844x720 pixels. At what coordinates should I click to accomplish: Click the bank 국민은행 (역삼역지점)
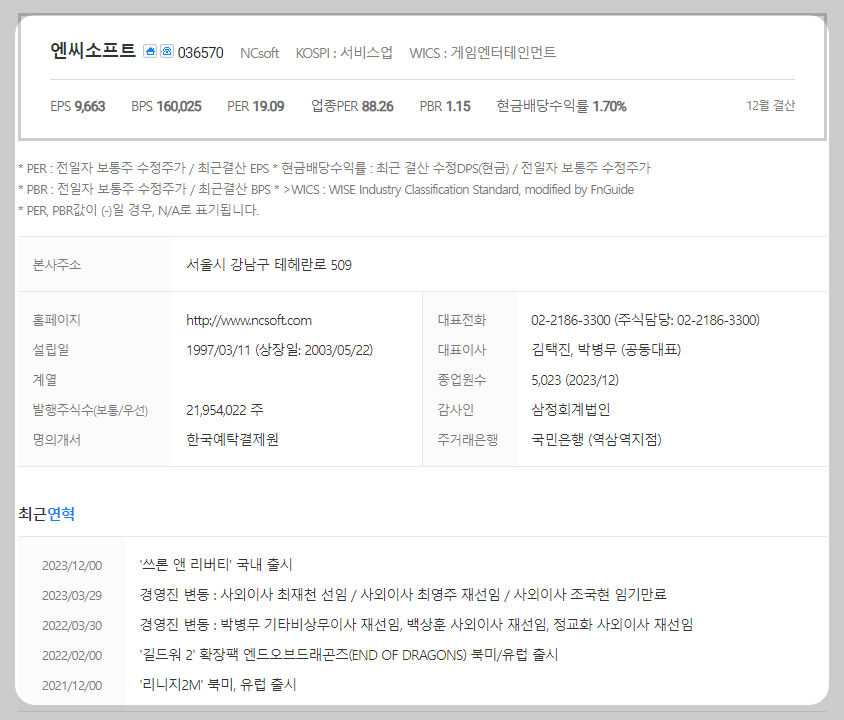point(596,440)
